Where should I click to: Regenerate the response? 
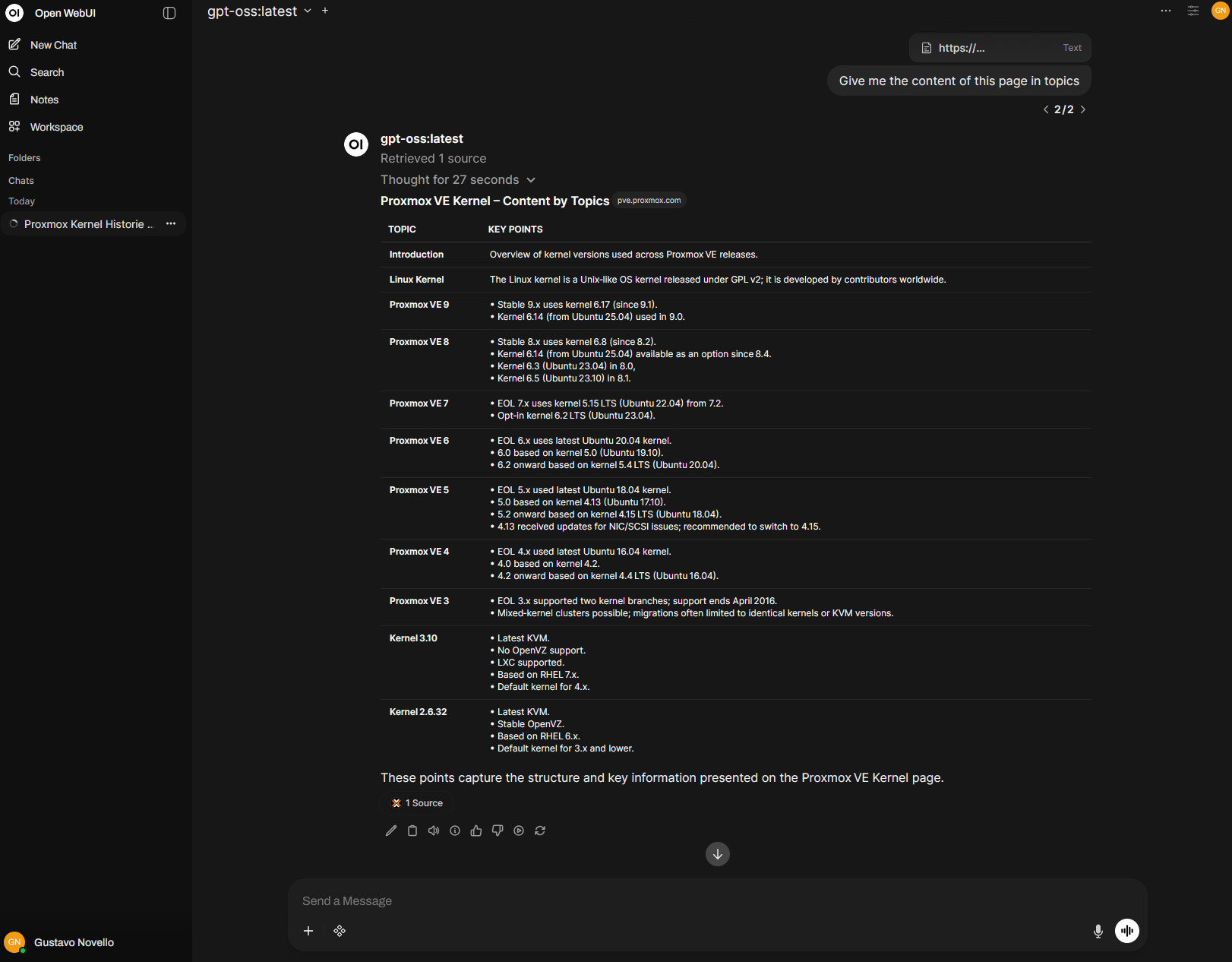point(540,831)
